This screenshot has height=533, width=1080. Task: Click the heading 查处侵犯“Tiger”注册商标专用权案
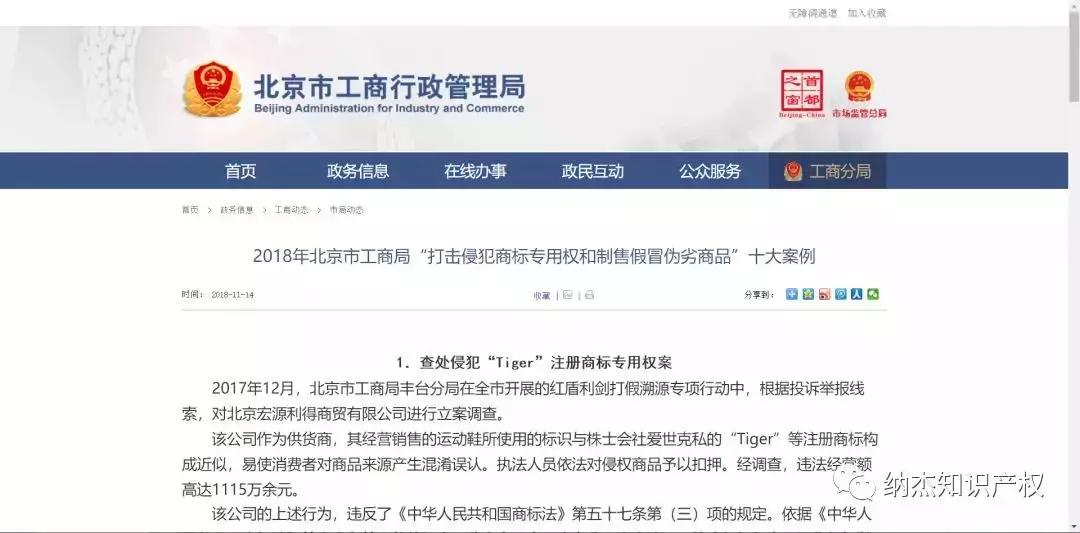click(x=534, y=363)
